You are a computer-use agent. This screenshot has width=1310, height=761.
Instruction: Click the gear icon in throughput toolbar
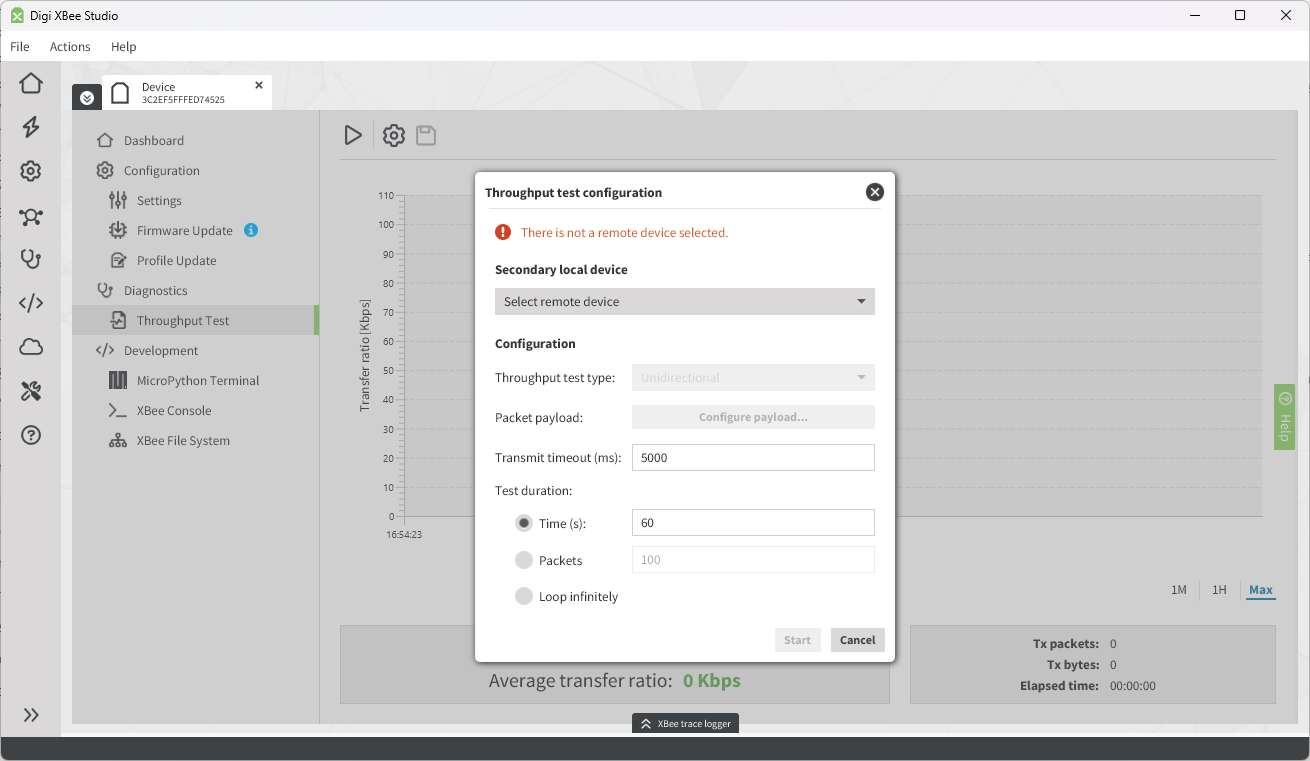click(394, 136)
